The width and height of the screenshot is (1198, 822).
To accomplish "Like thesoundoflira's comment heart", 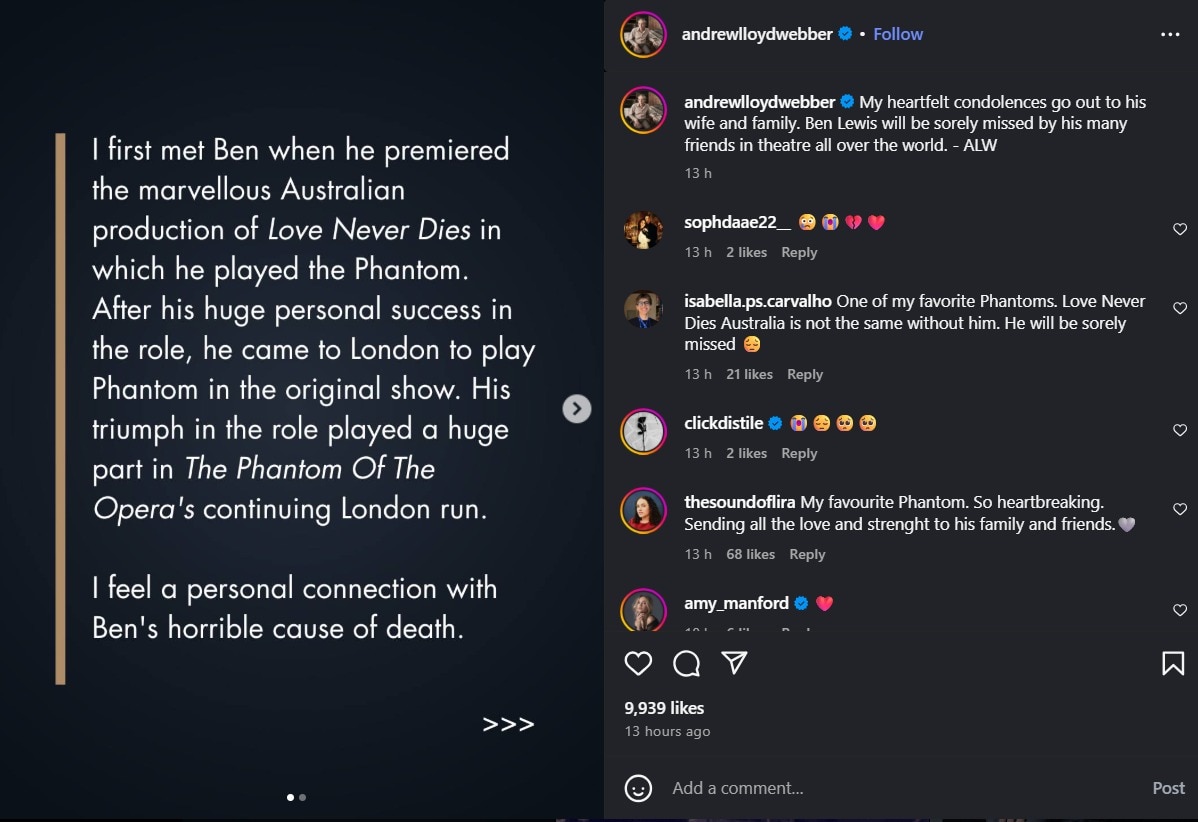I will pyautogui.click(x=1180, y=510).
